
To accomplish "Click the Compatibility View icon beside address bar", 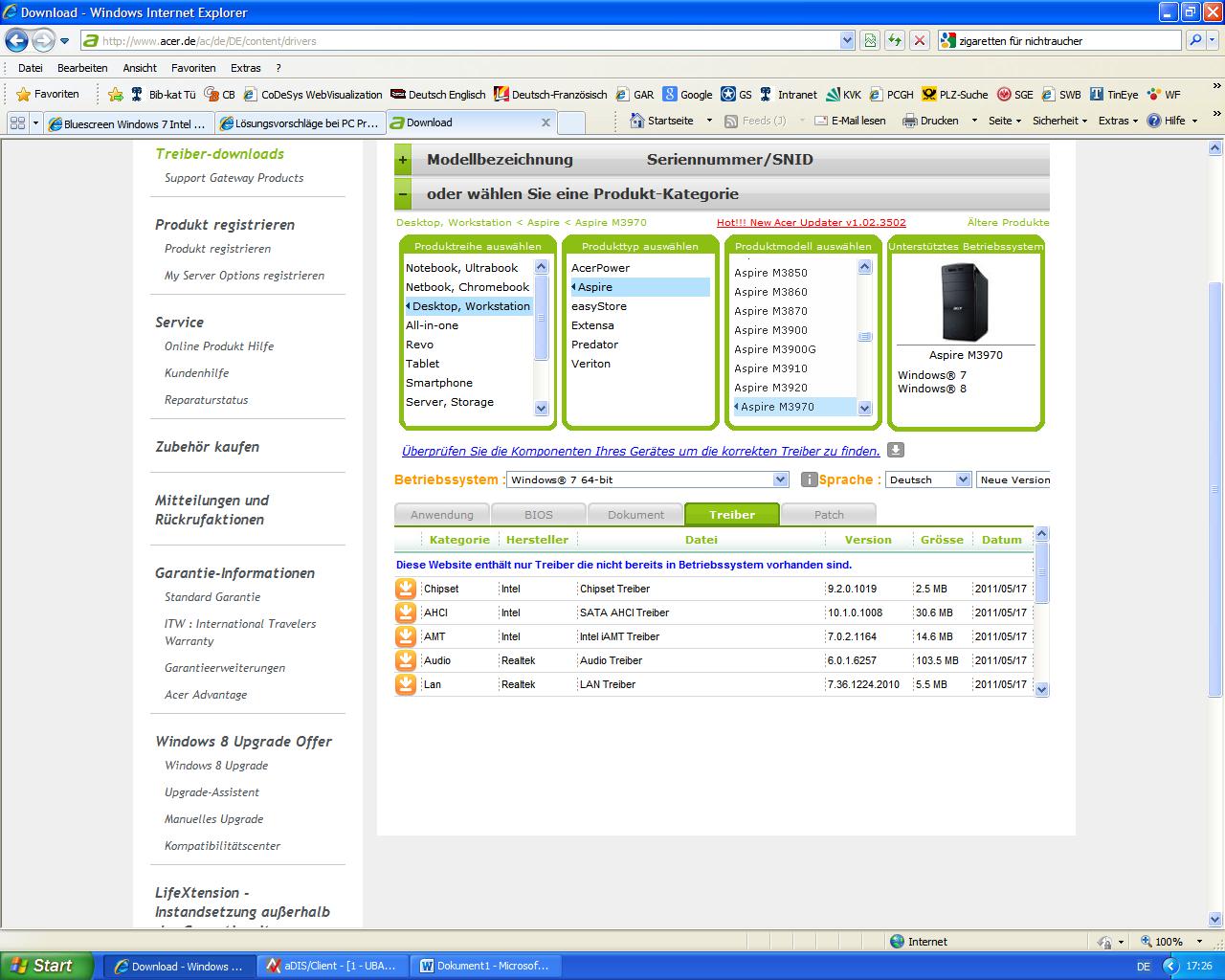I will click(870, 40).
